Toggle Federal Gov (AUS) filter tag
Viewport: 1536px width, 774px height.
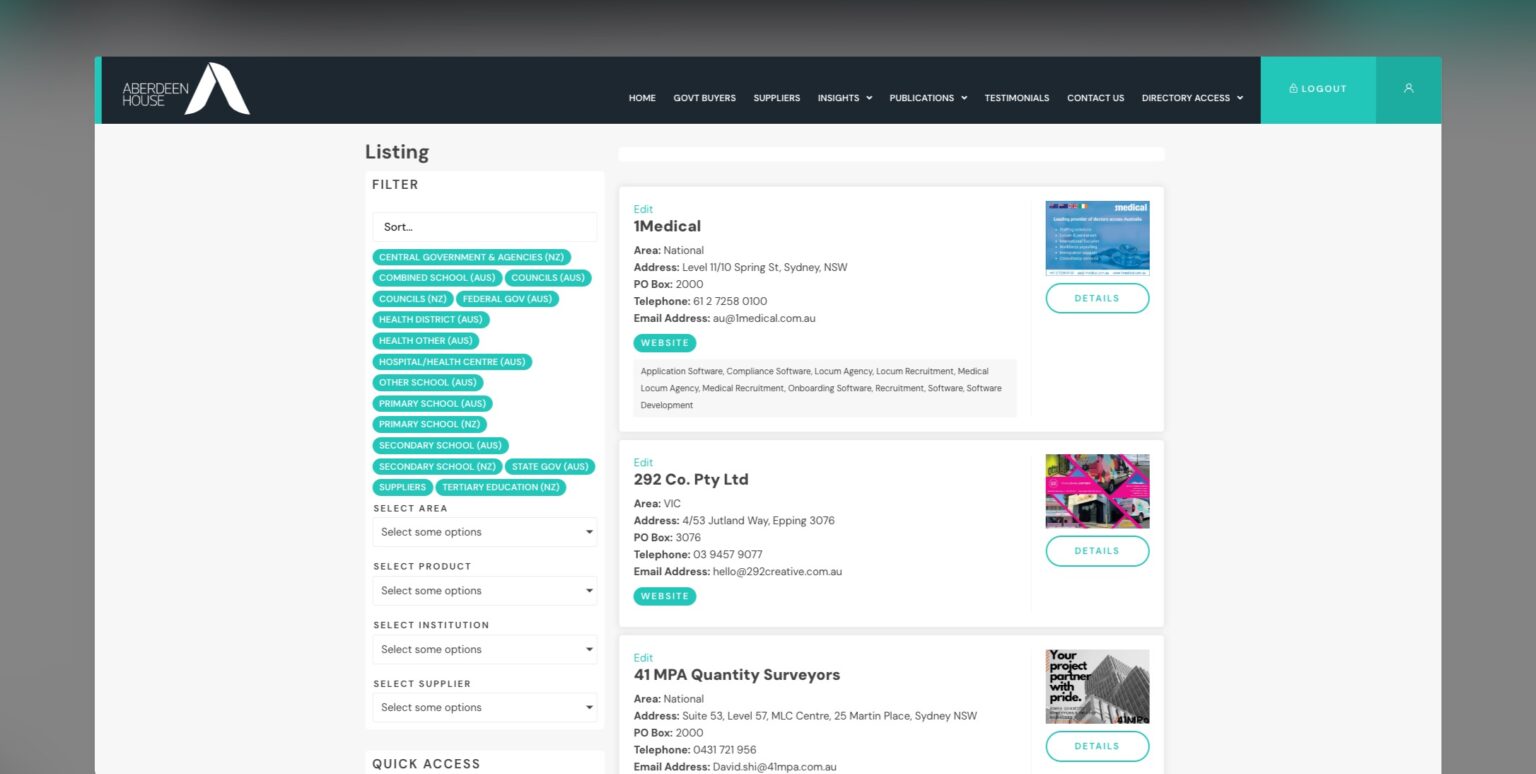[x=507, y=299]
